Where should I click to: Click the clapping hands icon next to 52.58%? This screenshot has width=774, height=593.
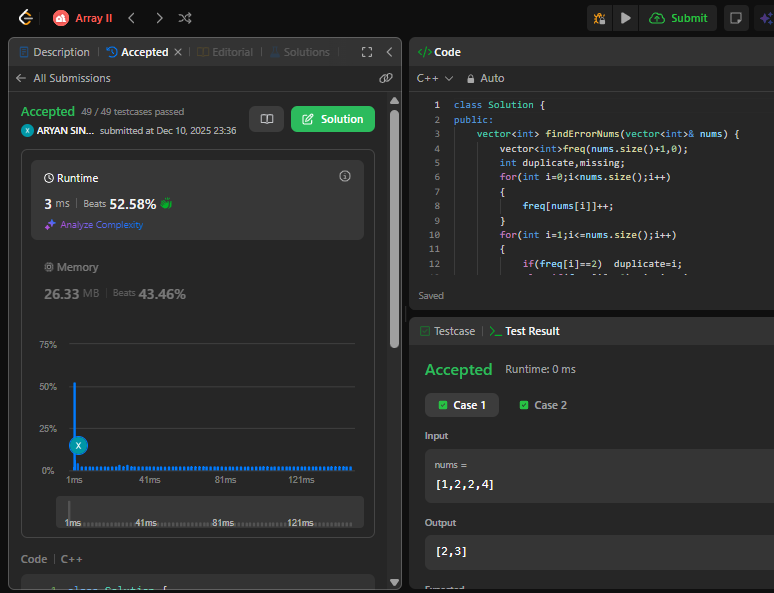(166, 203)
